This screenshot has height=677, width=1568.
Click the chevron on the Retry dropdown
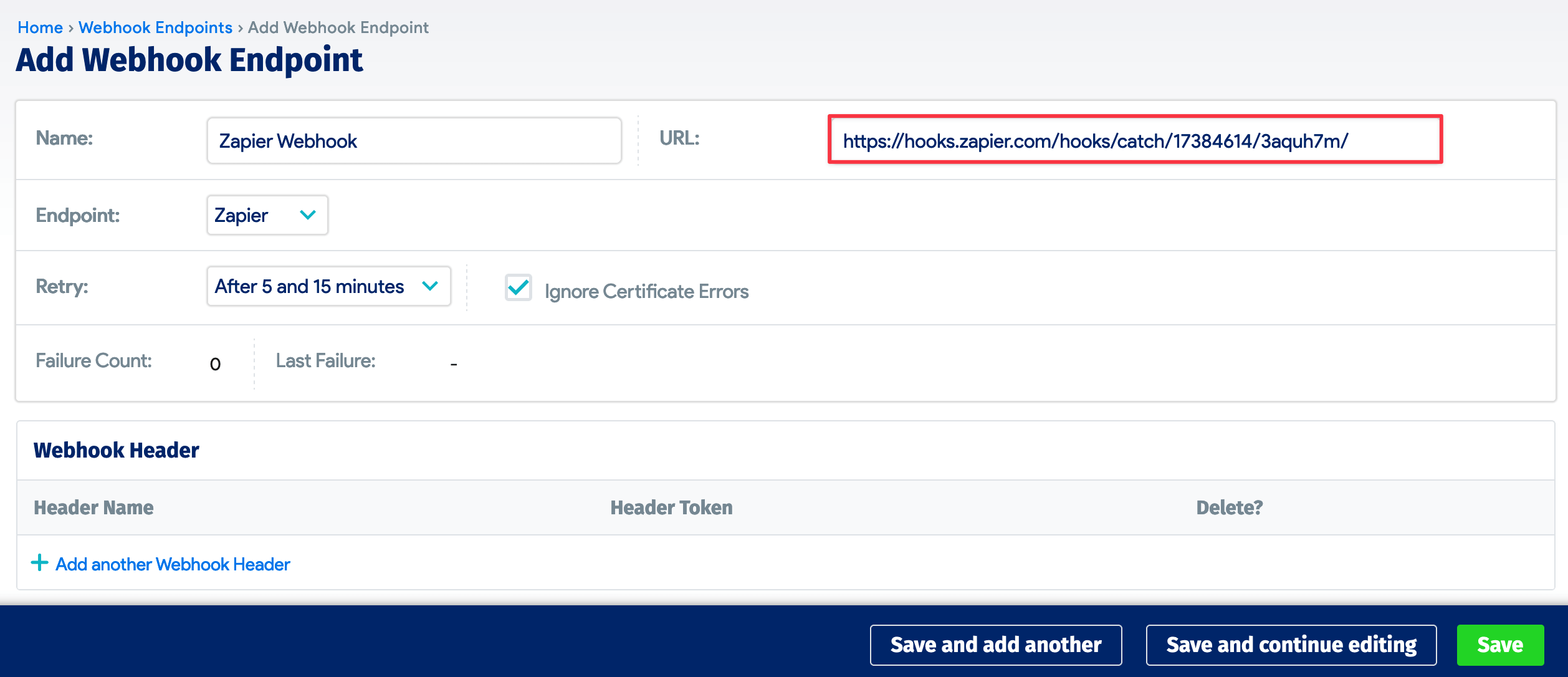point(431,286)
